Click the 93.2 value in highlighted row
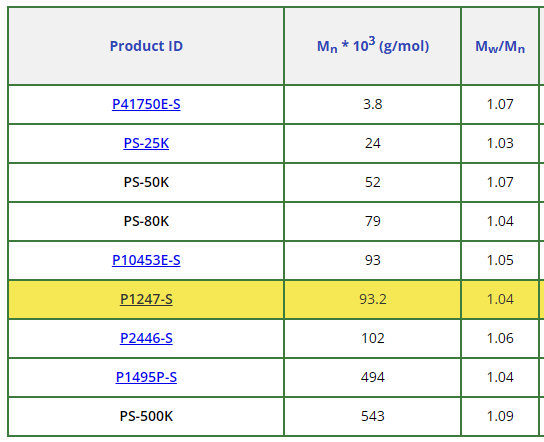 click(x=373, y=299)
